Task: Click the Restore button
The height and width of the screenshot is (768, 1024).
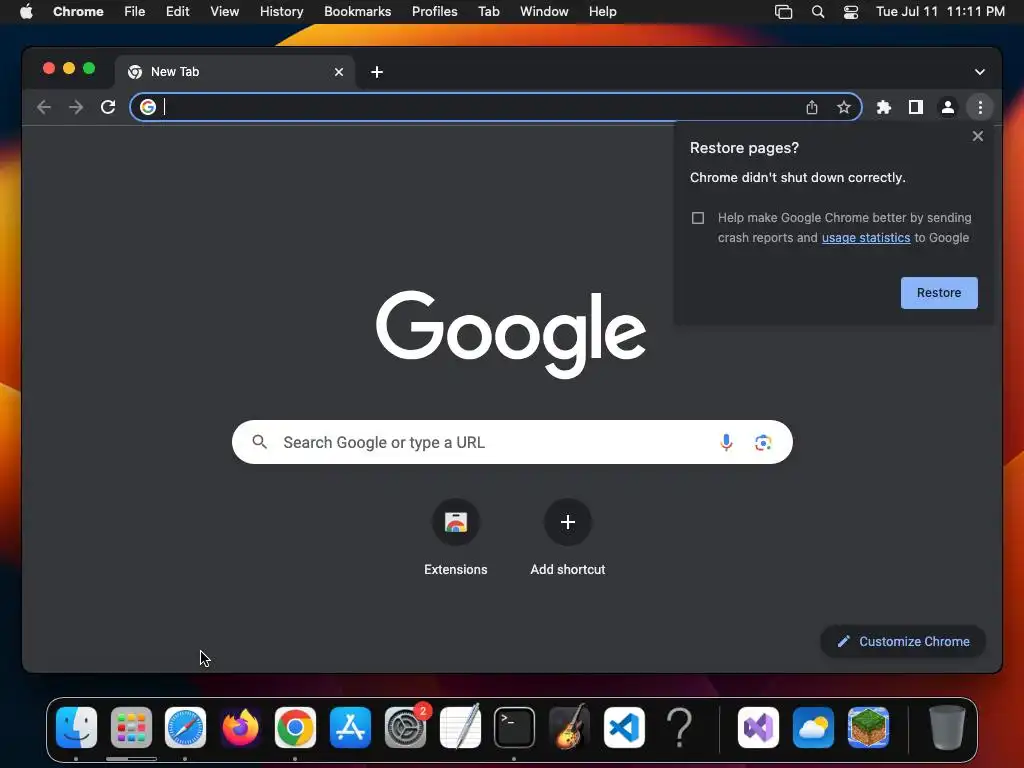Action: pyautogui.click(x=939, y=293)
